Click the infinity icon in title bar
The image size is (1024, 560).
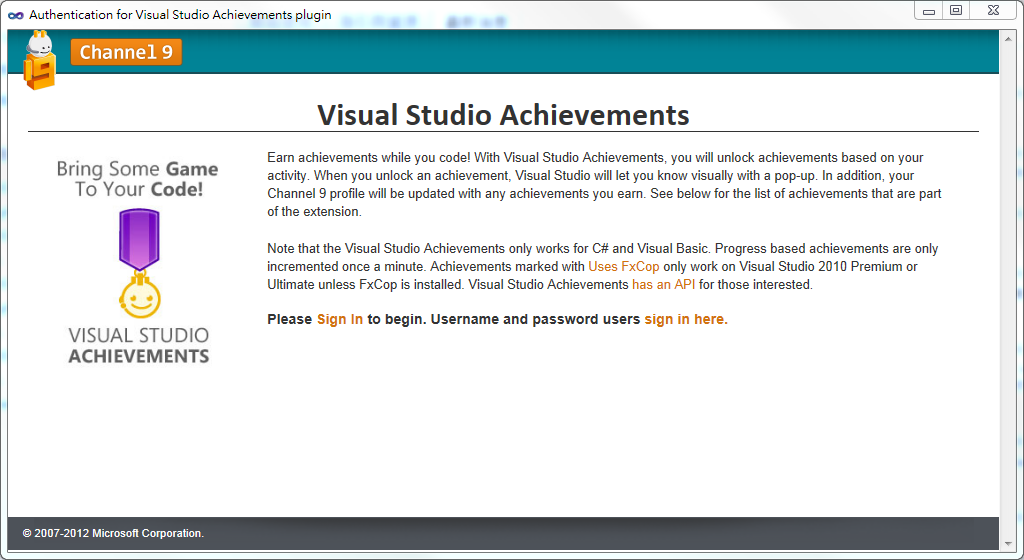[x=16, y=15]
